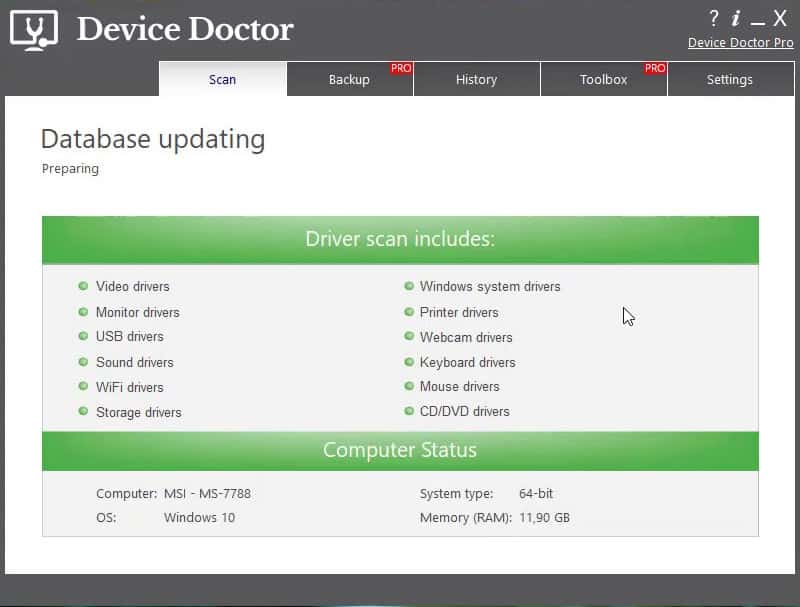The width and height of the screenshot is (800, 607).
Task: Click the green bullet beside Windows system drivers
Action: (x=409, y=286)
